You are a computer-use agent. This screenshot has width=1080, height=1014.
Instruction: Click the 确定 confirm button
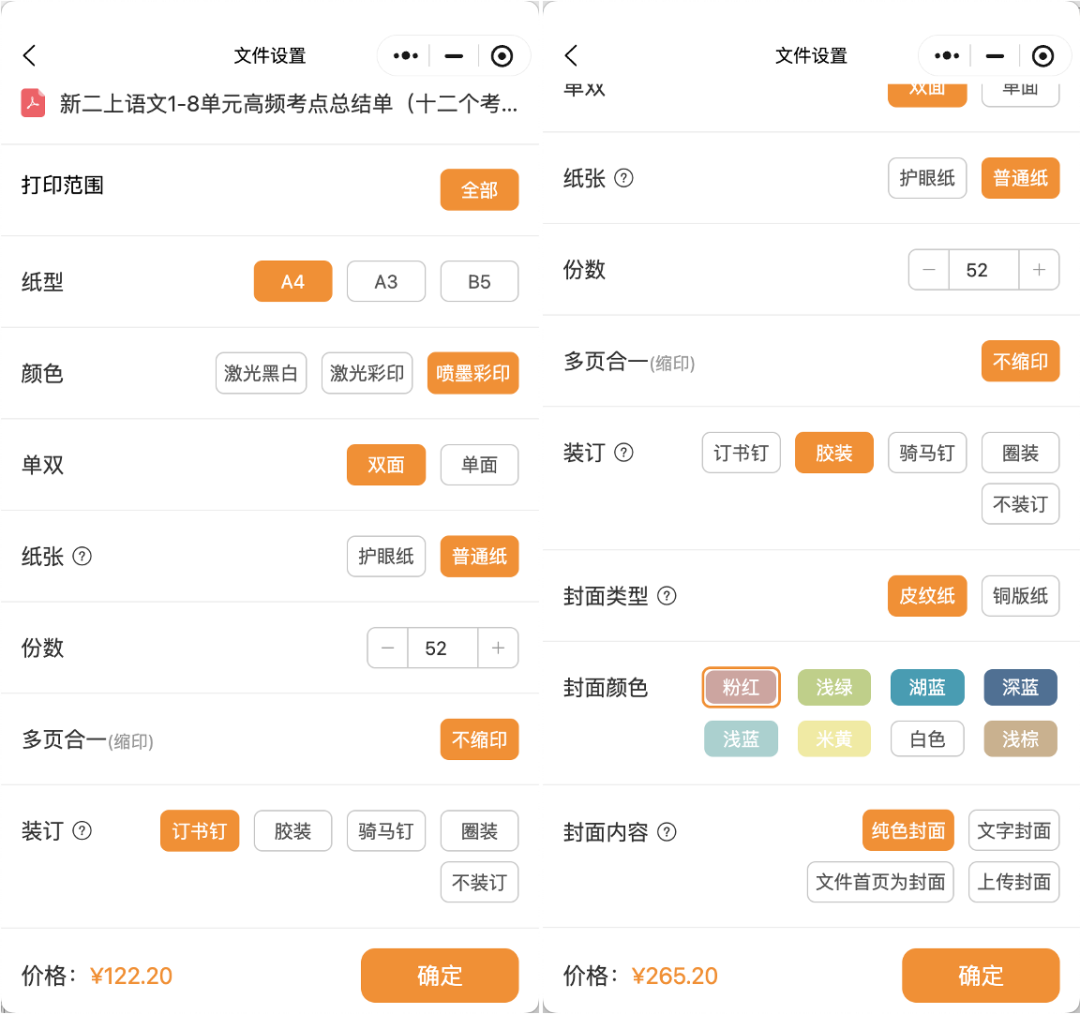439,975
